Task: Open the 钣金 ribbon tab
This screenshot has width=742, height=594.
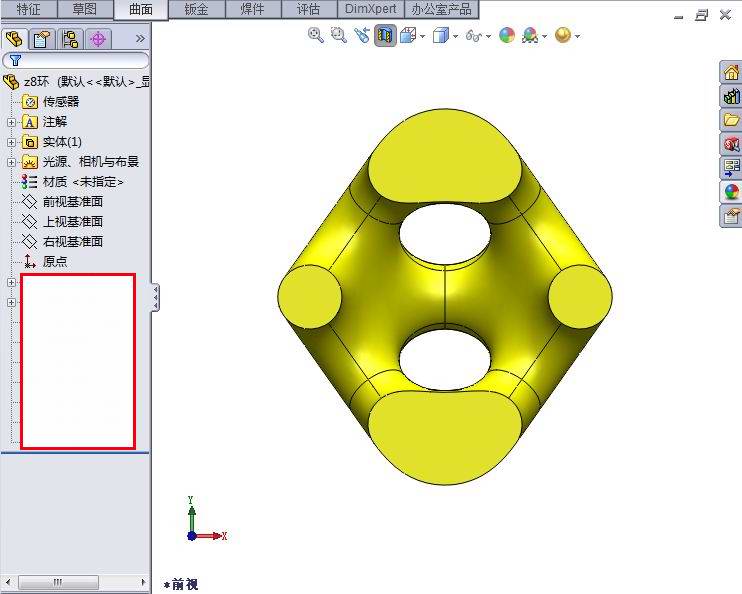Action: [197, 9]
